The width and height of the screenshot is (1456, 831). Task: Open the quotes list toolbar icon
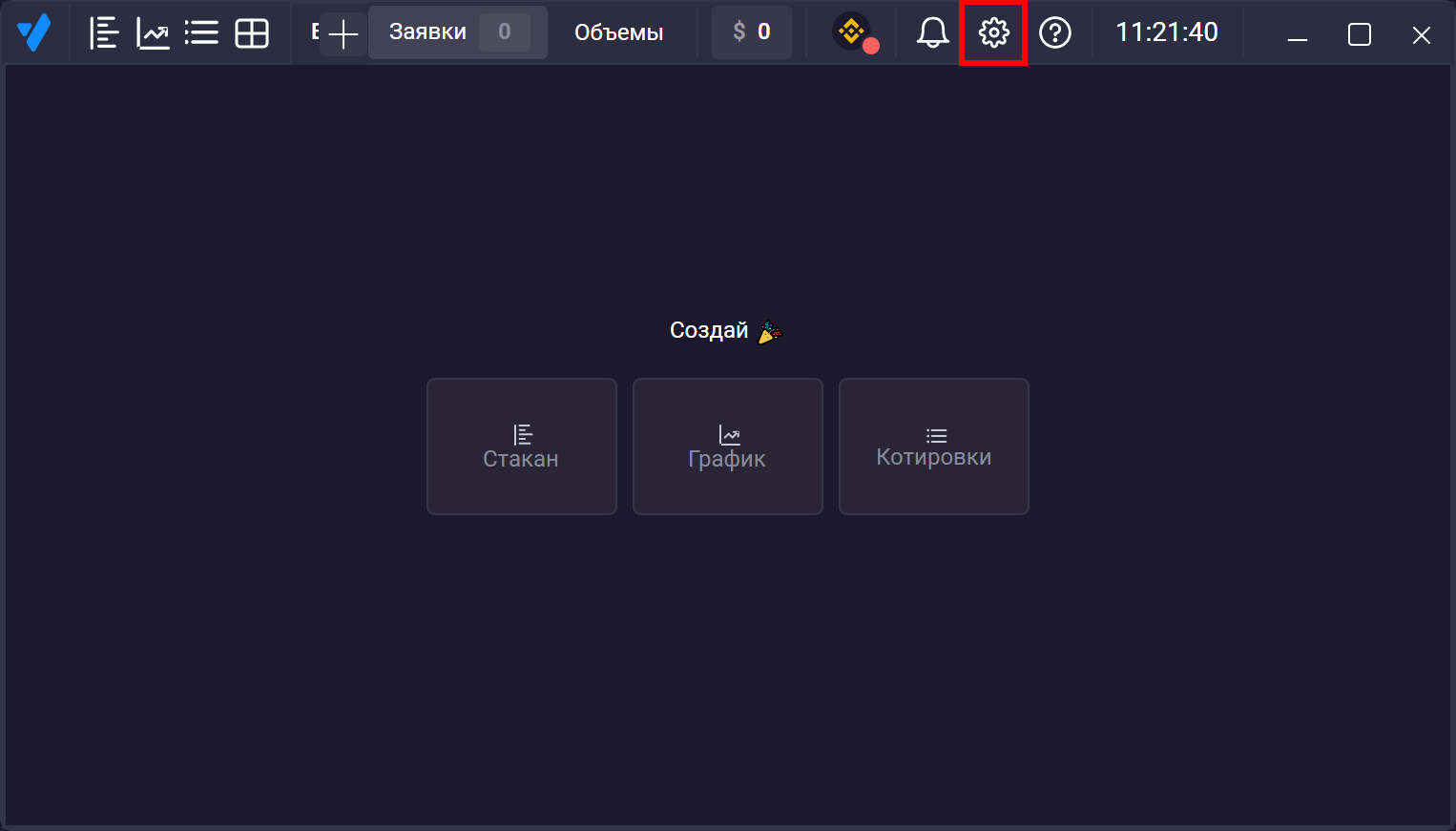[x=201, y=33]
